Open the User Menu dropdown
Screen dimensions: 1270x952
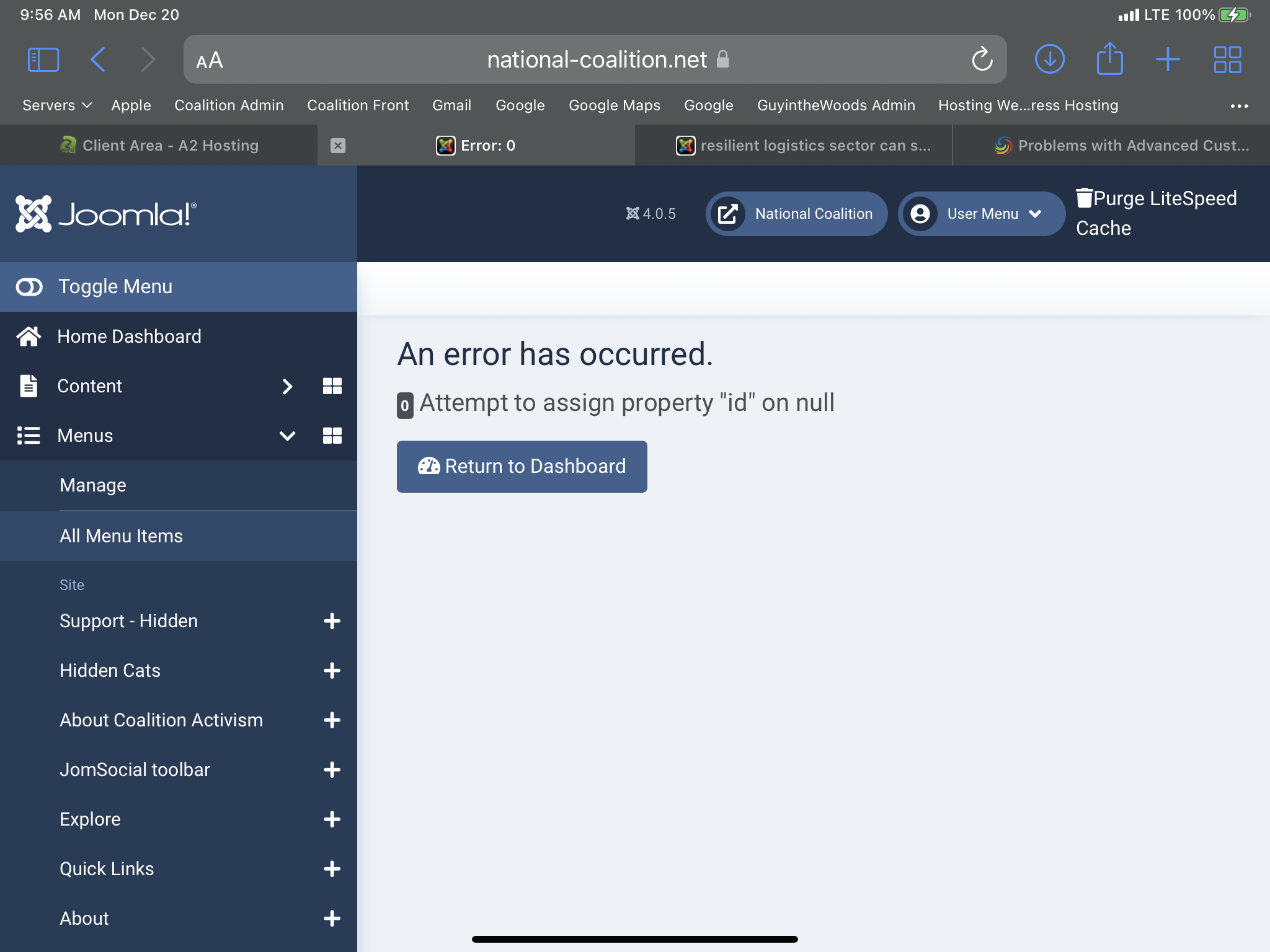(x=982, y=214)
